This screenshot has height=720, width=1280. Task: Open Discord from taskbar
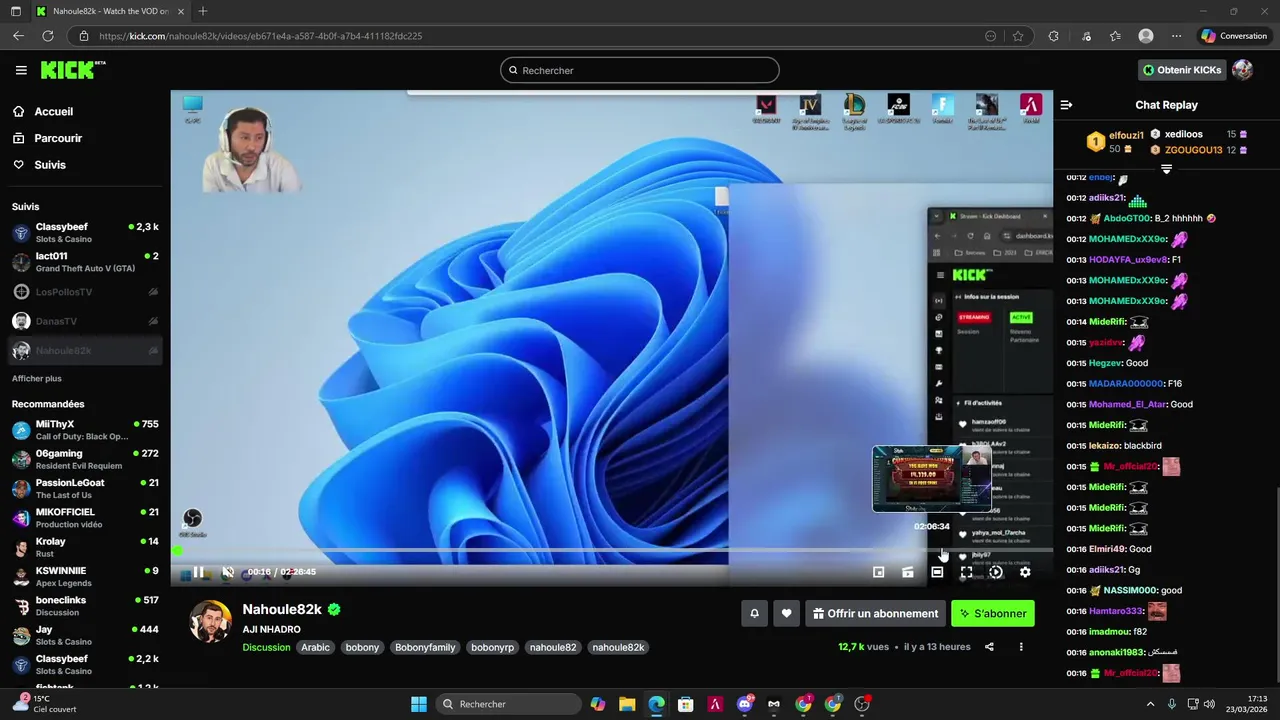pyautogui.click(x=745, y=704)
